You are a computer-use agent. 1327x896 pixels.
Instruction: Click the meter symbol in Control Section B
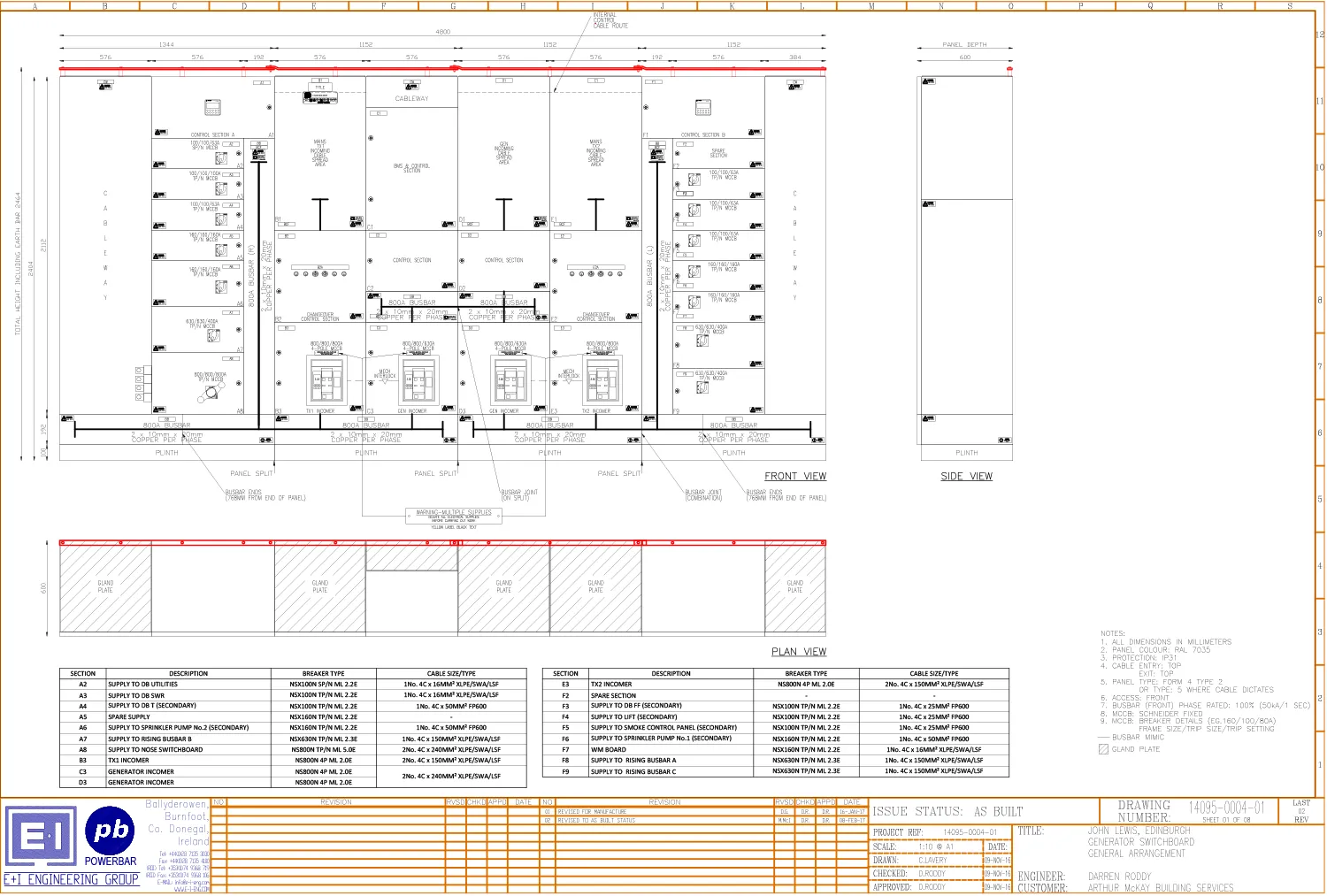coord(702,109)
